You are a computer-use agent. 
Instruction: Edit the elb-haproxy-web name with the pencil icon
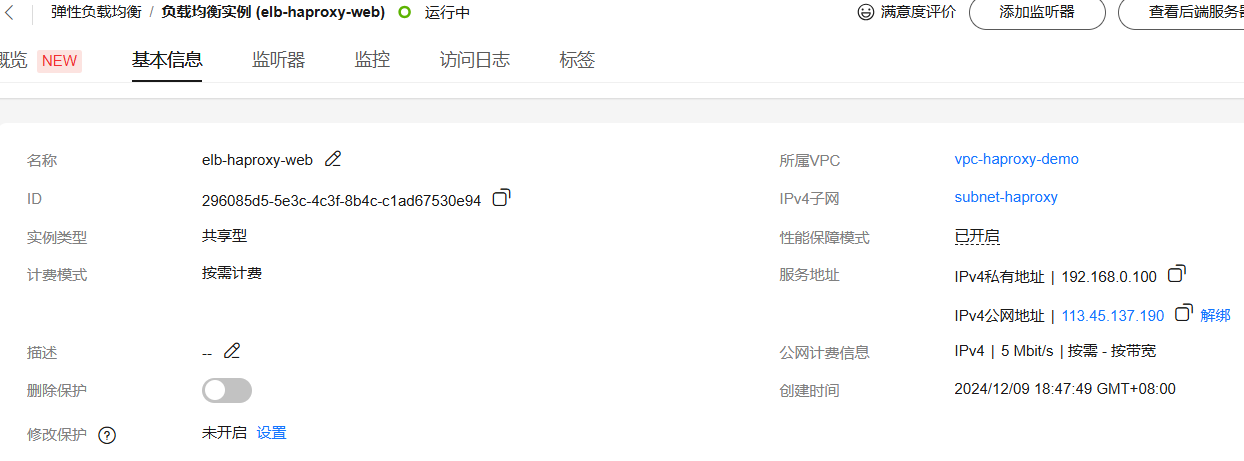coord(333,158)
